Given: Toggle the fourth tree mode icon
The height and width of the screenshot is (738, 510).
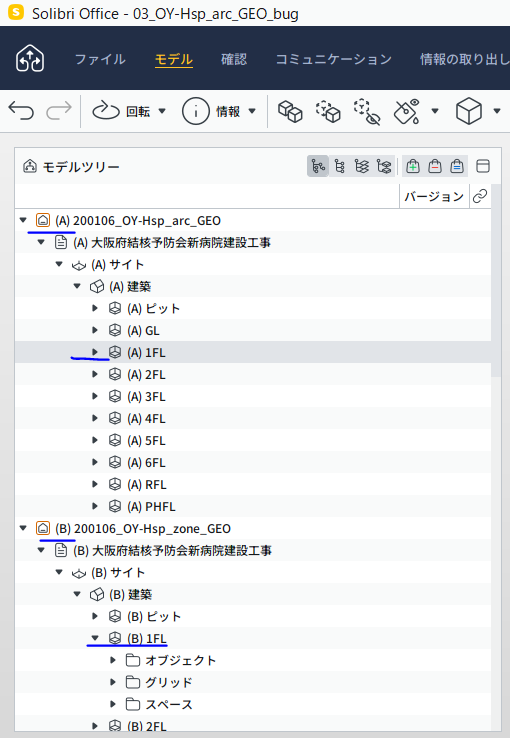Looking at the screenshot, I should [x=384, y=166].
